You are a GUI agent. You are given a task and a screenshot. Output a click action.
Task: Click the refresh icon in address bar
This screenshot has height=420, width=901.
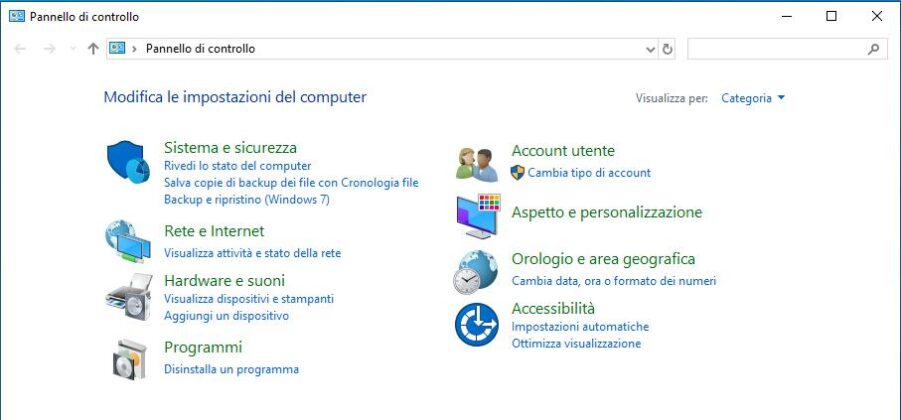coord(667,49)
